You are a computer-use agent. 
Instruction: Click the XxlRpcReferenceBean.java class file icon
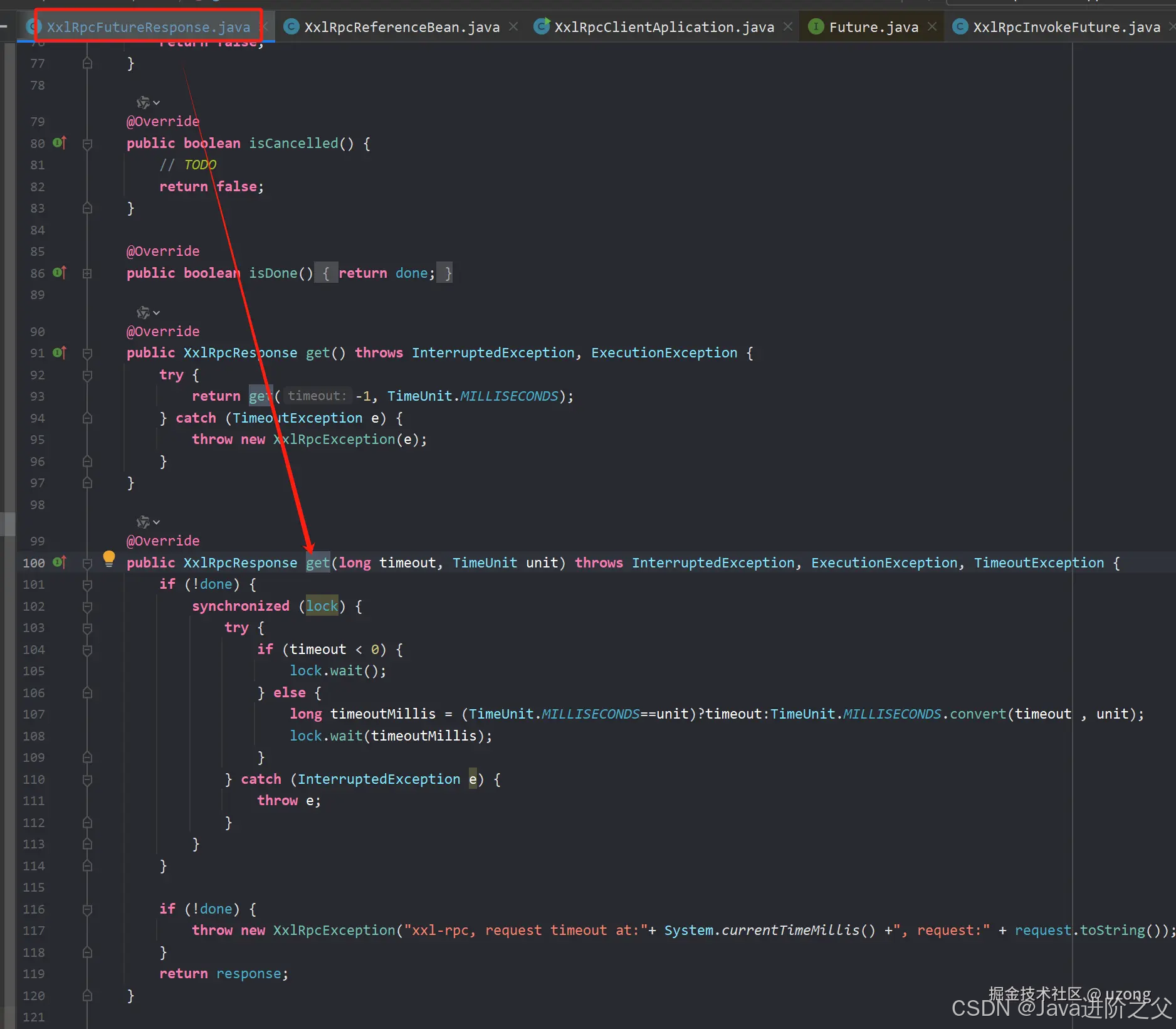click(291, 26)
